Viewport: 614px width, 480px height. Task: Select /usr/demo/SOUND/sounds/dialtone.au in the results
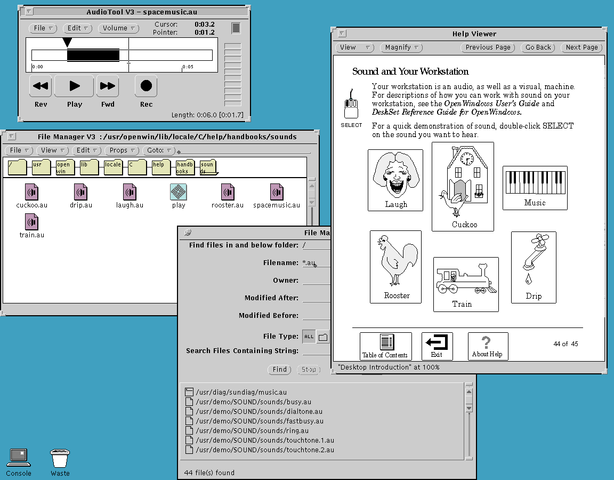click(254, 411)
